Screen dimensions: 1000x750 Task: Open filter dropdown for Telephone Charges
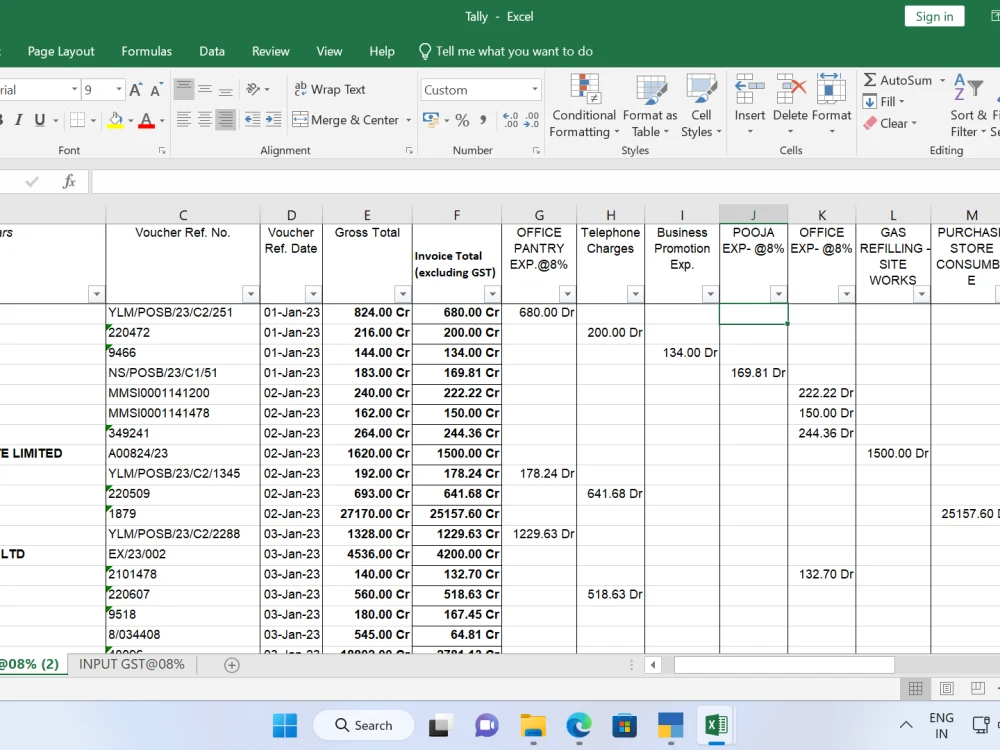click(x=635, y=294)
